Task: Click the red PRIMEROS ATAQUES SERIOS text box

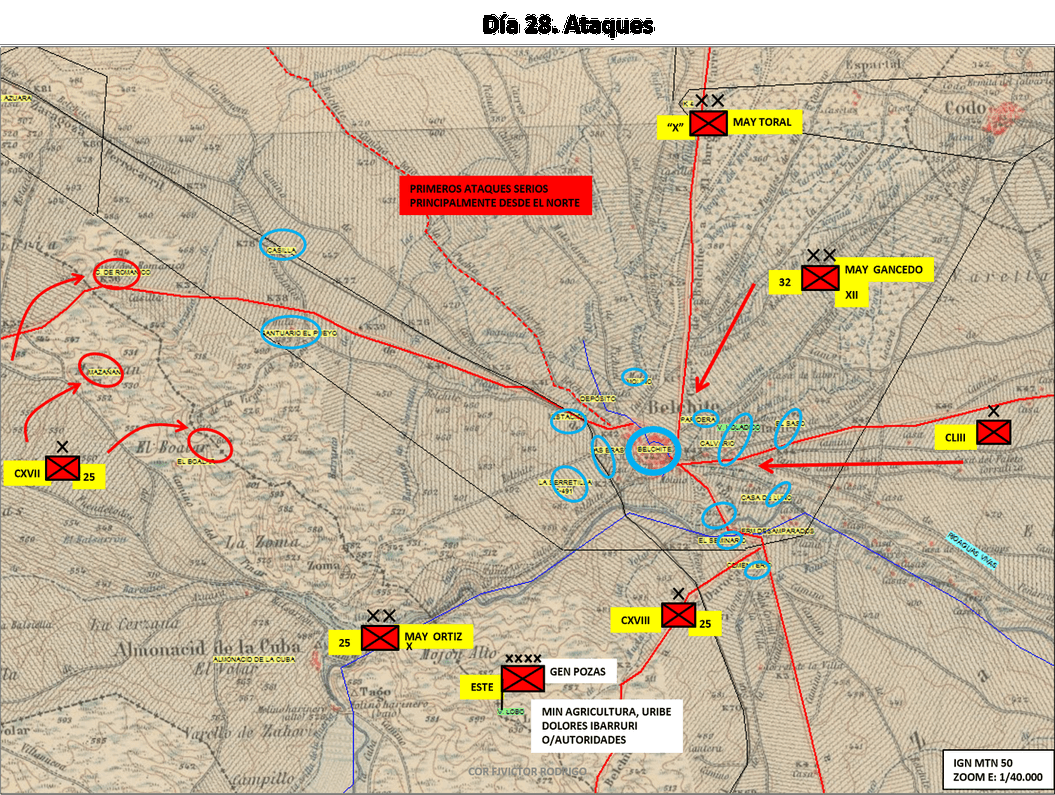Action: pos(495,196)
